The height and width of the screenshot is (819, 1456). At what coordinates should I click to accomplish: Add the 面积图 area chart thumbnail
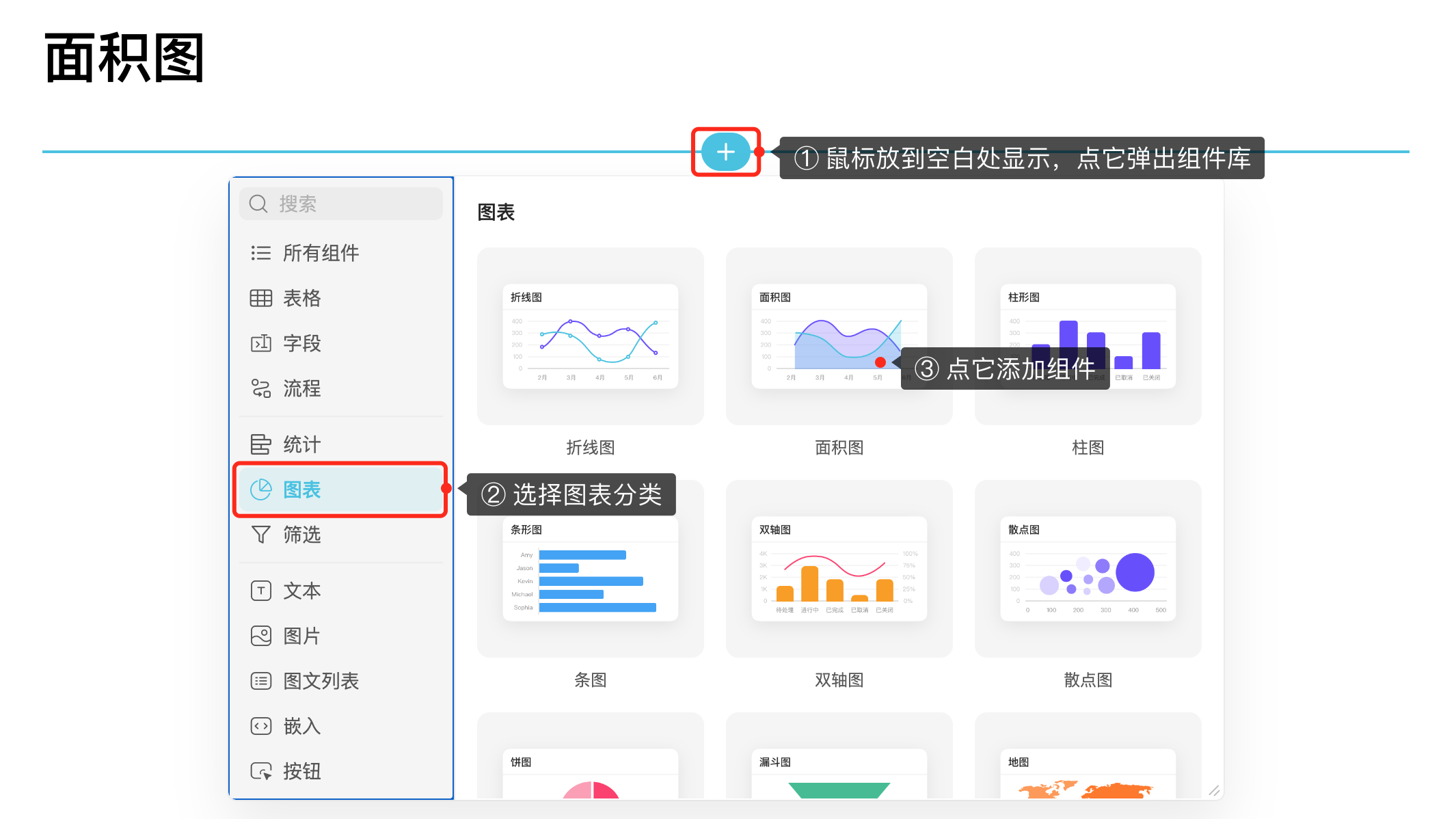(x=839, y=336)
